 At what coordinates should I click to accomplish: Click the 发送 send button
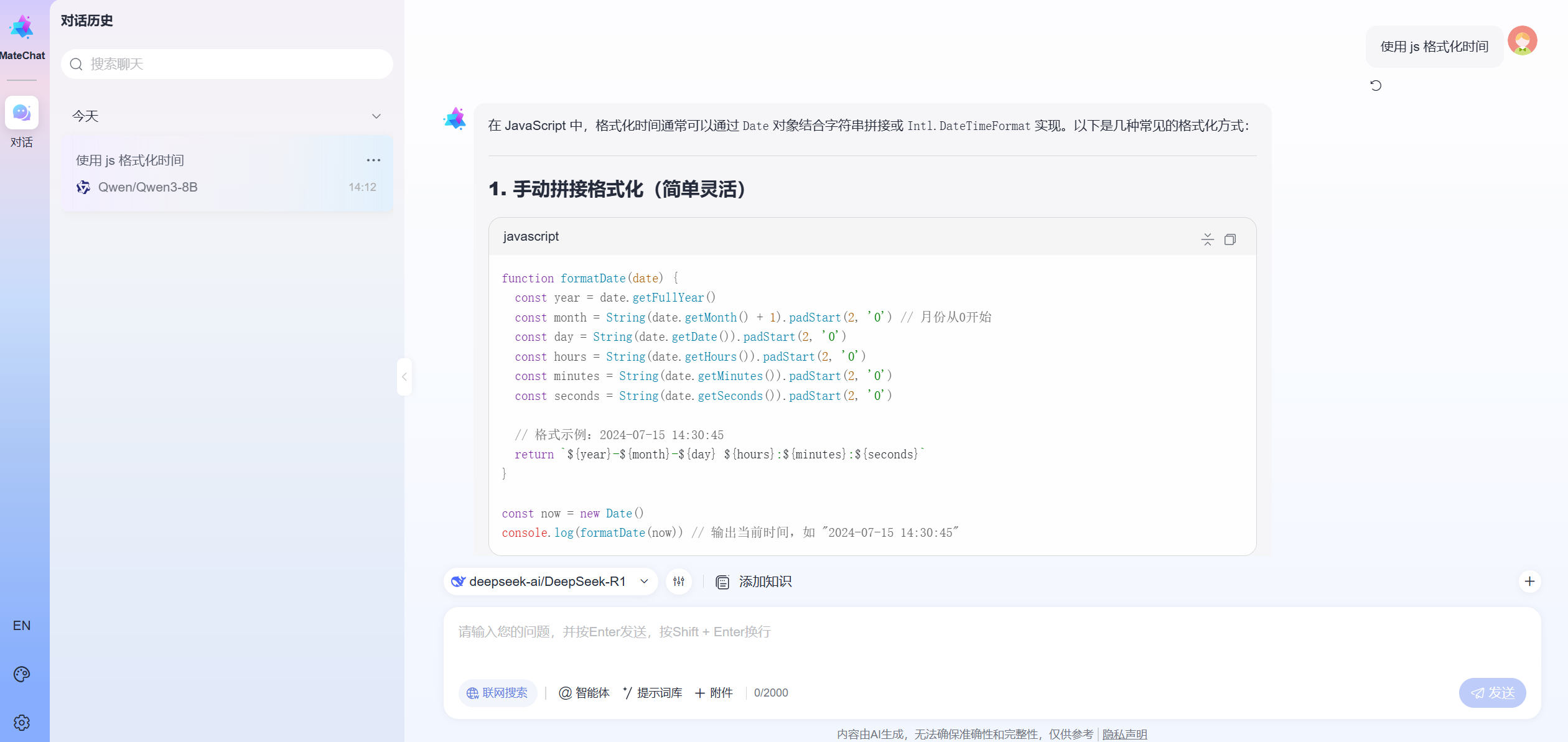point(1492,693)
